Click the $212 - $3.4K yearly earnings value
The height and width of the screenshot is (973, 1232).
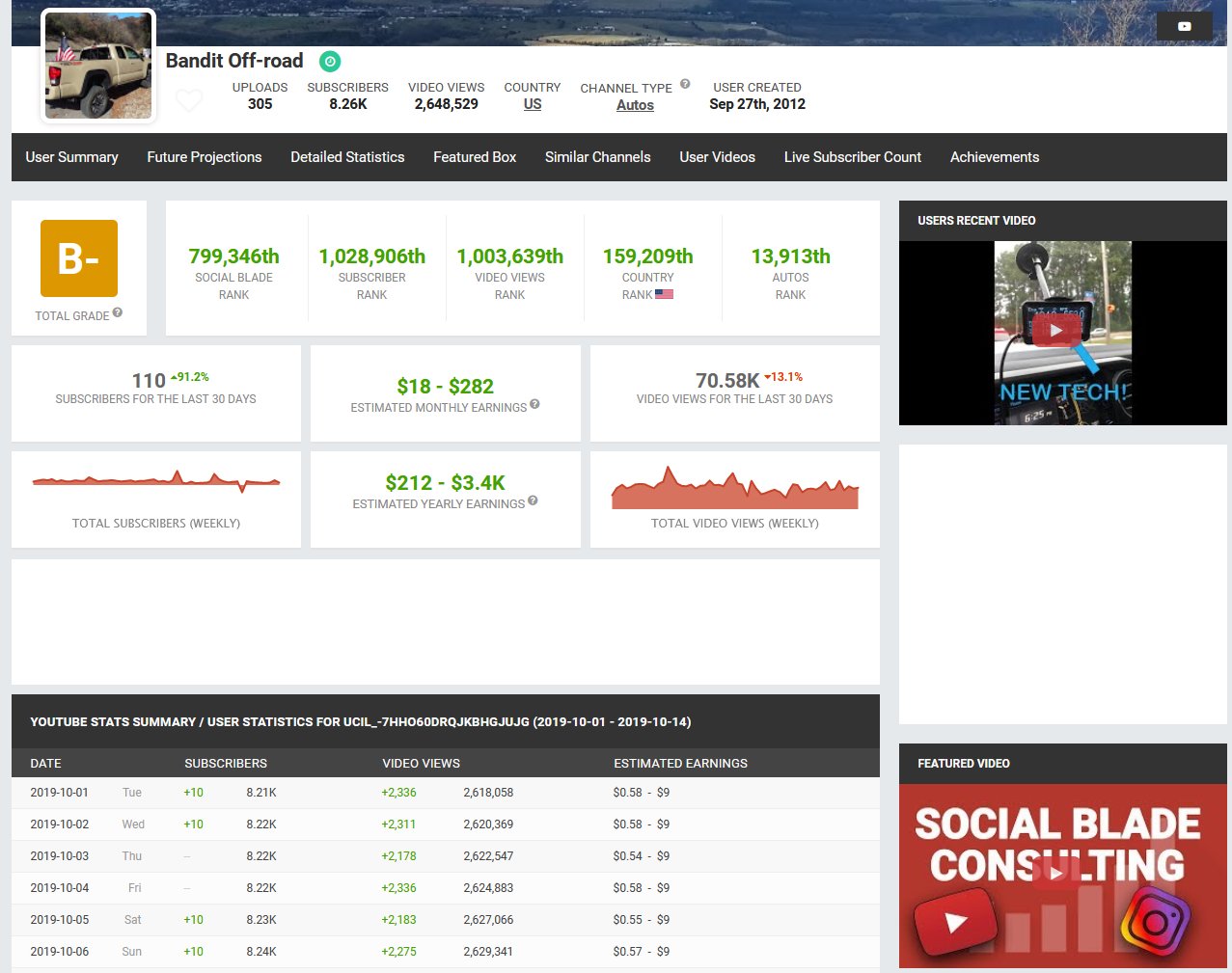(446, 483)
